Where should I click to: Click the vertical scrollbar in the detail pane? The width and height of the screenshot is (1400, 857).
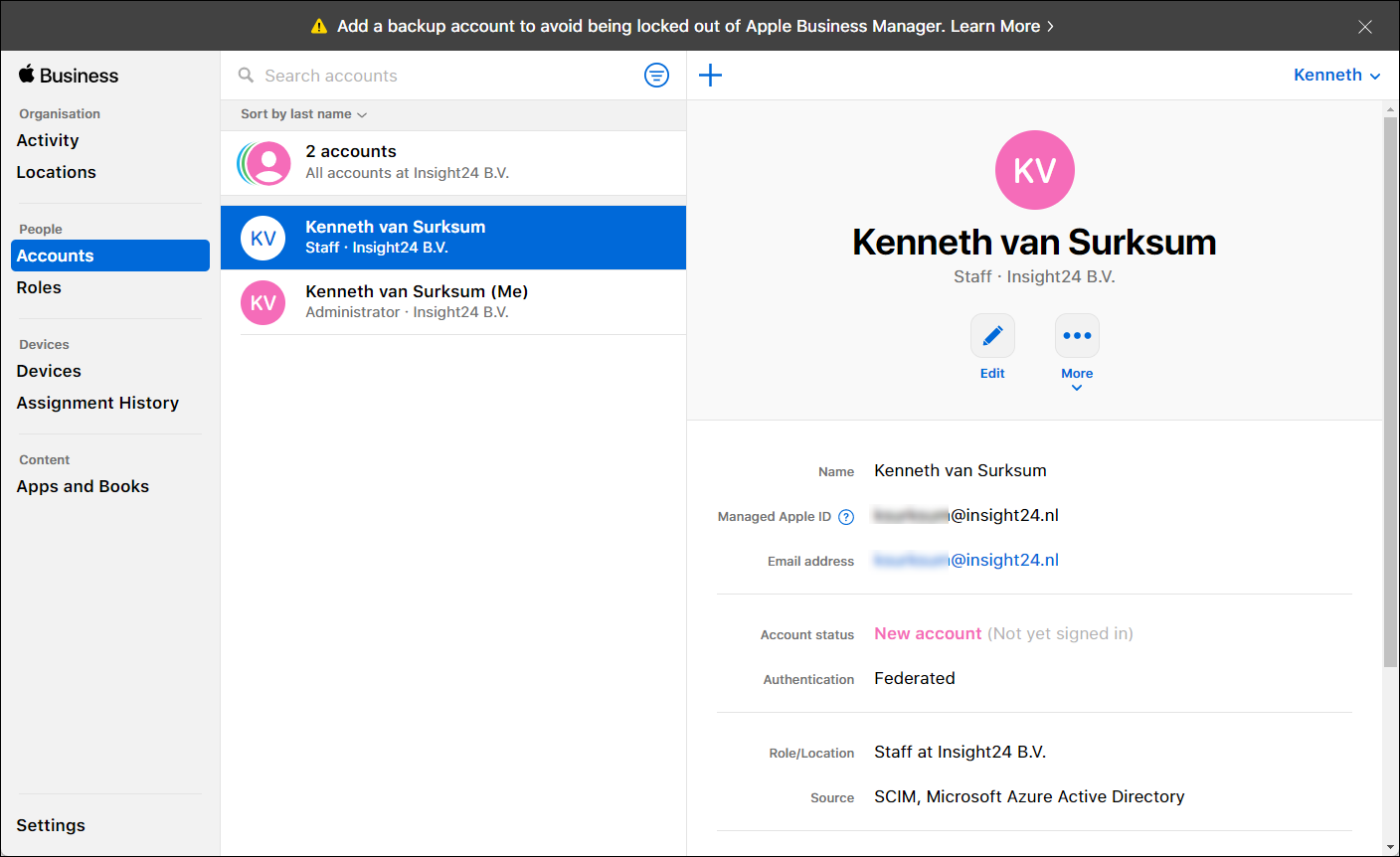(x=1390, y=392)
